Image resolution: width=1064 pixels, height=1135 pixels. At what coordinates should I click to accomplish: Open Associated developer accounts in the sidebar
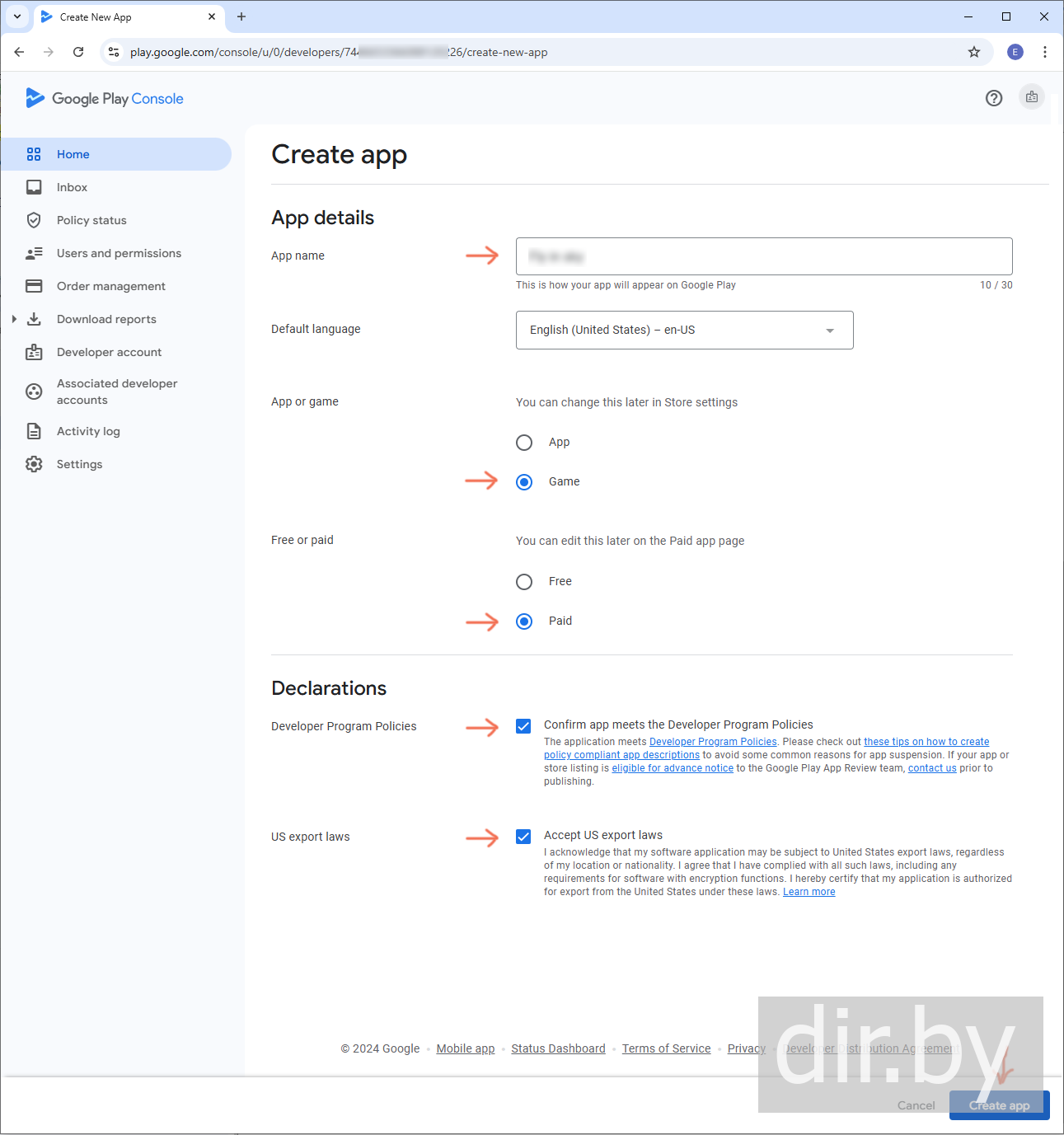tap(116, 392)
